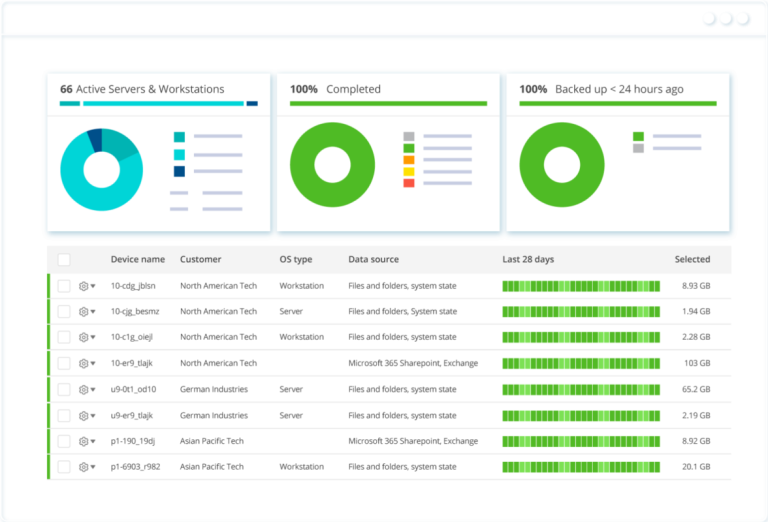Click the red legend swatch in Completed card
The width and height of the screenshot is (768, 522).
pos(408,183)
